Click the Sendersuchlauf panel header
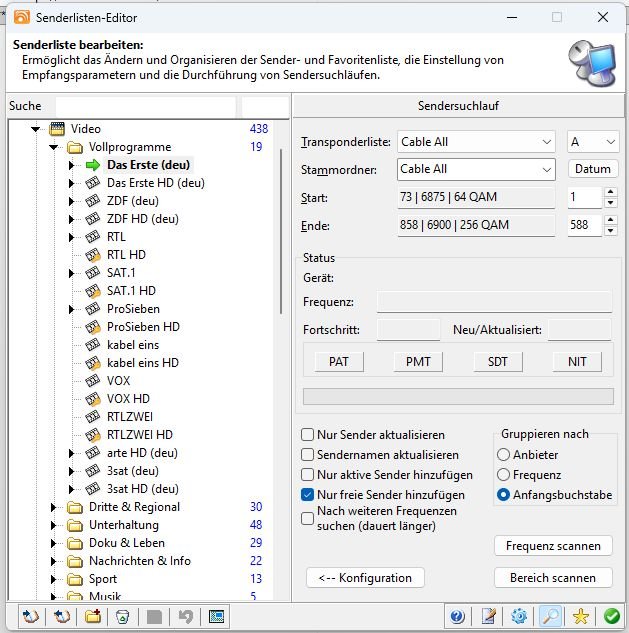629x633 pixels. click(458, 106)
